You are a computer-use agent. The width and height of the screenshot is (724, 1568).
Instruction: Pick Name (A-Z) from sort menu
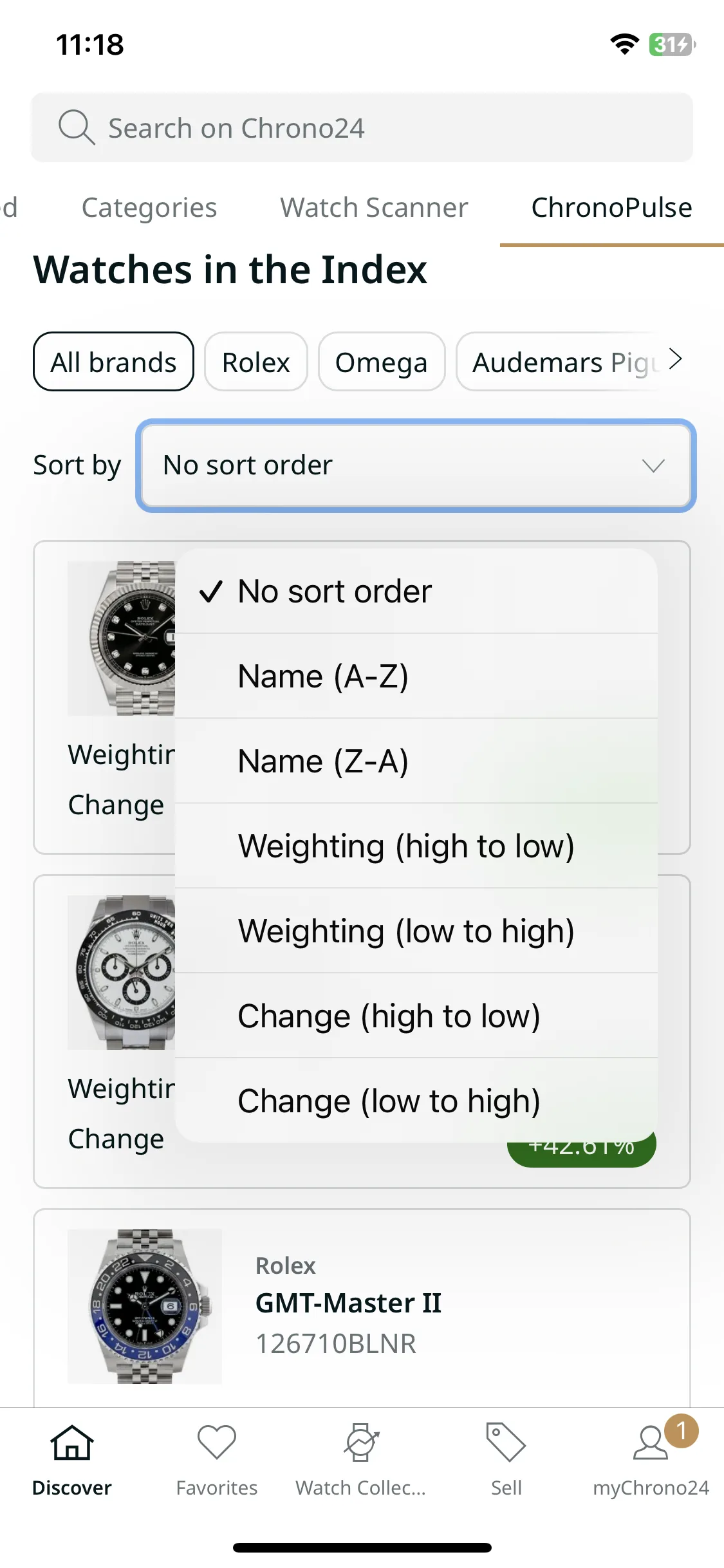(416, 676)
